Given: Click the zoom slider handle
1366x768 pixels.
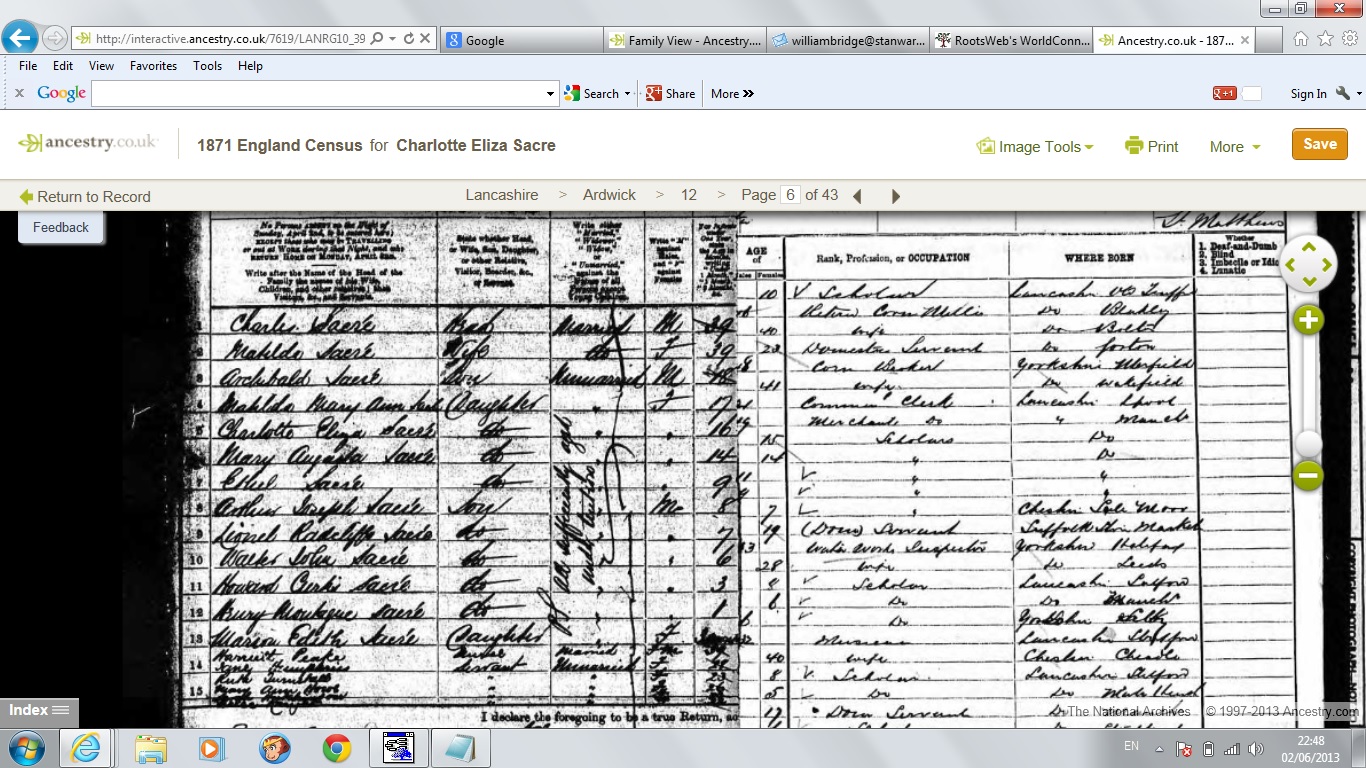Looking at the screenshot, I should coord(1308,443).
